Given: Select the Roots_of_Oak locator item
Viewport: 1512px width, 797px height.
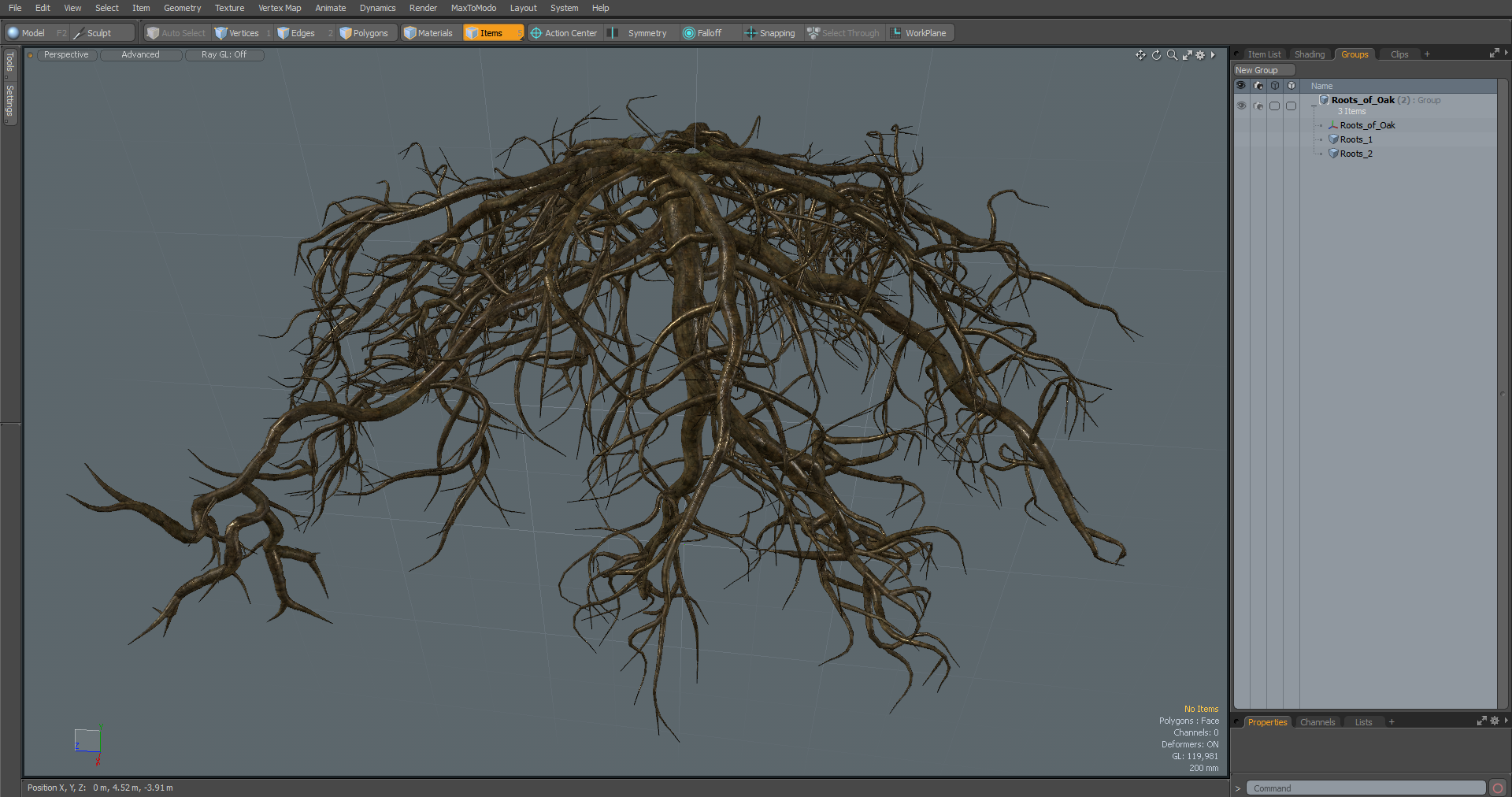Looking at the screenshot, I should coord(1367,125).
